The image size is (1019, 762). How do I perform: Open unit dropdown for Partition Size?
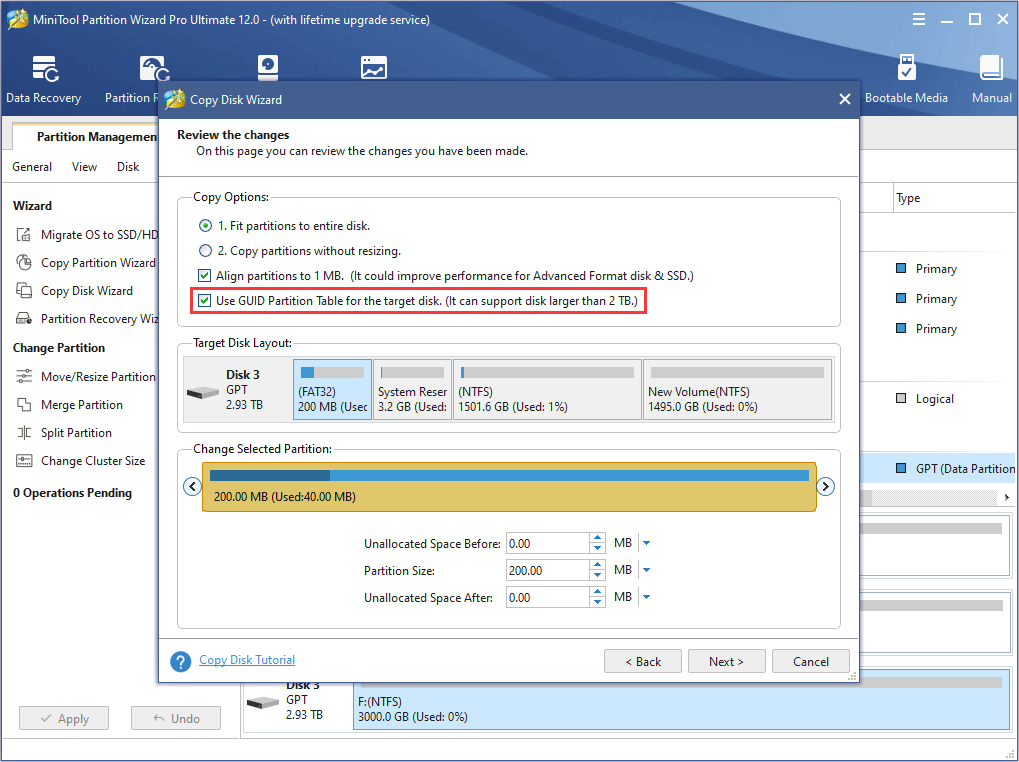(646, 570)
